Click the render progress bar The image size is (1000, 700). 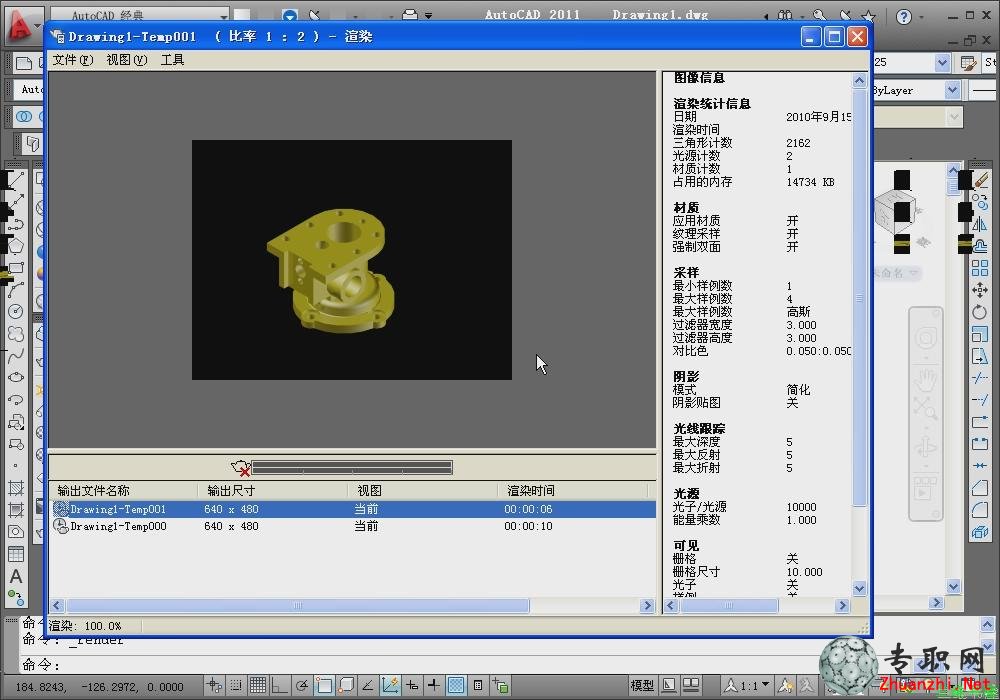click(352, 468)
